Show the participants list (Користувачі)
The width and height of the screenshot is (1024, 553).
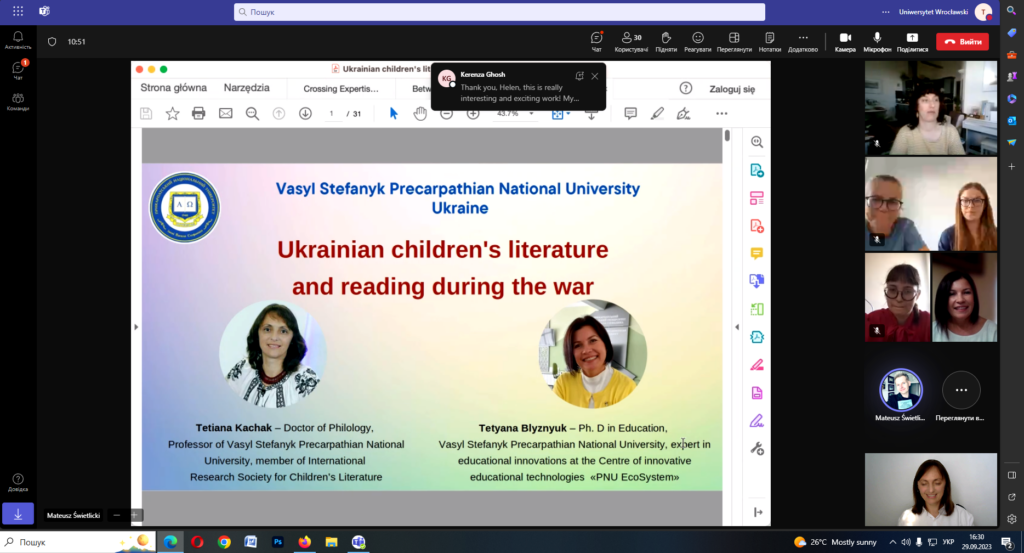pyautogui.click(x=631, y=40)
